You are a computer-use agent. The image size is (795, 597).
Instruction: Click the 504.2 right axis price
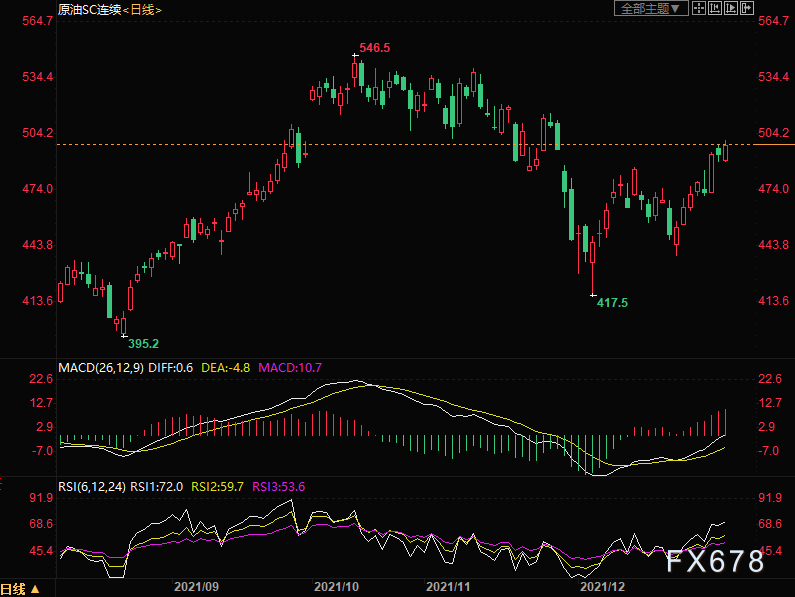pos(773,133)
